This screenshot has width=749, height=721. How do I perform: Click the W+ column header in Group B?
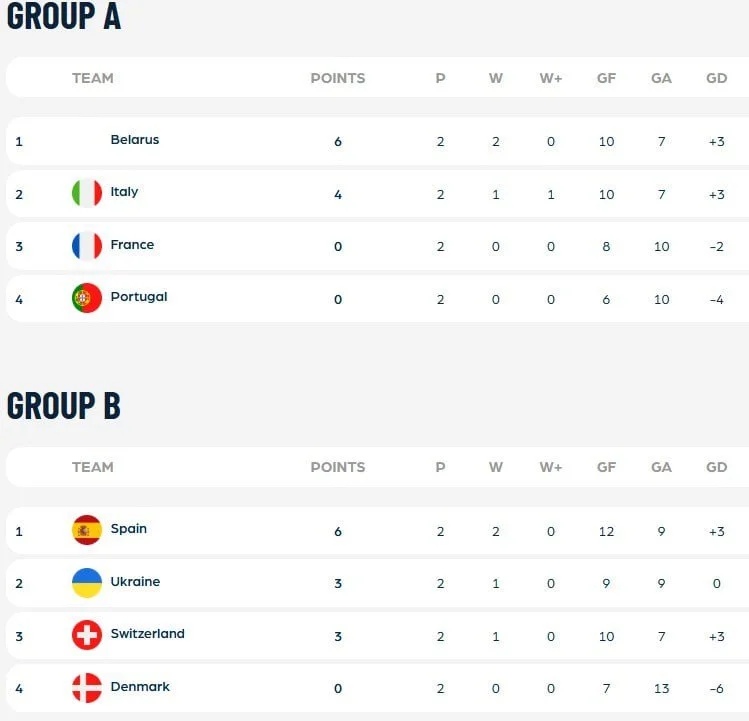click(x=551, y=467)
